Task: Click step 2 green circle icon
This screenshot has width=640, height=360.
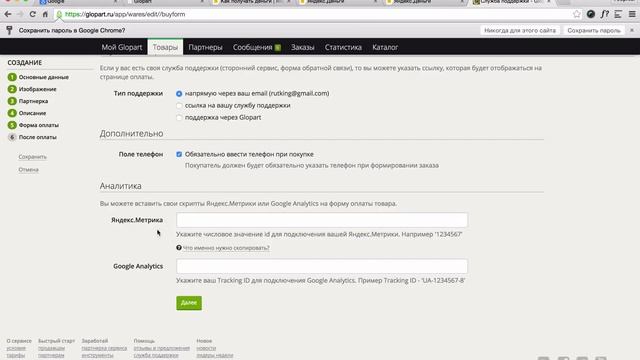Action: point(12,89)
